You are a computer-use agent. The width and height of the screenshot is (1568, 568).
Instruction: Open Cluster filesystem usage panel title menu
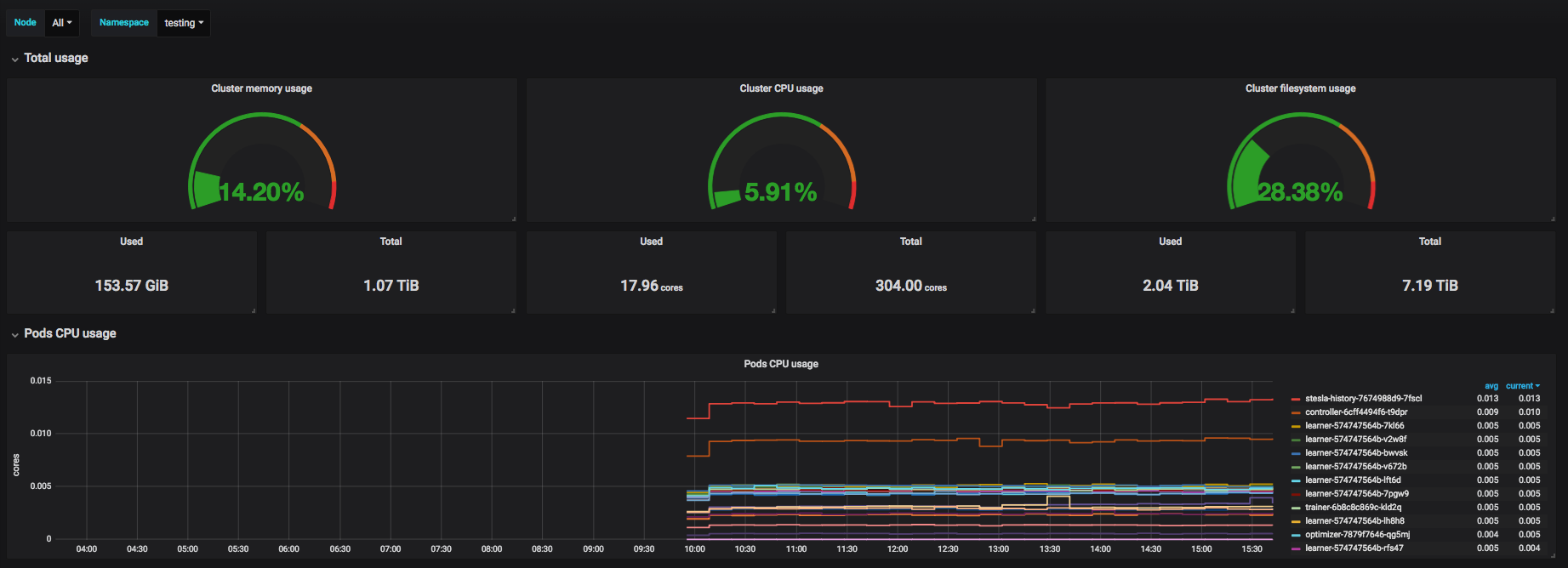pos(1300,88)
